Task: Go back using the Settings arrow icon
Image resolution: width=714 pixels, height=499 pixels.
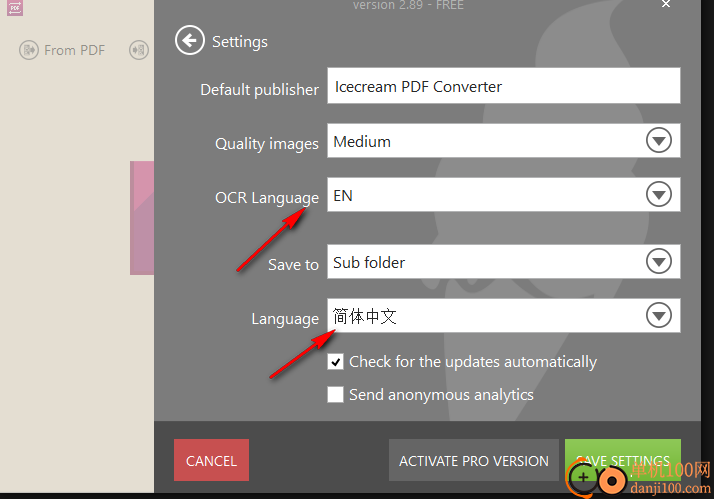Action: (x=189, y=41)
